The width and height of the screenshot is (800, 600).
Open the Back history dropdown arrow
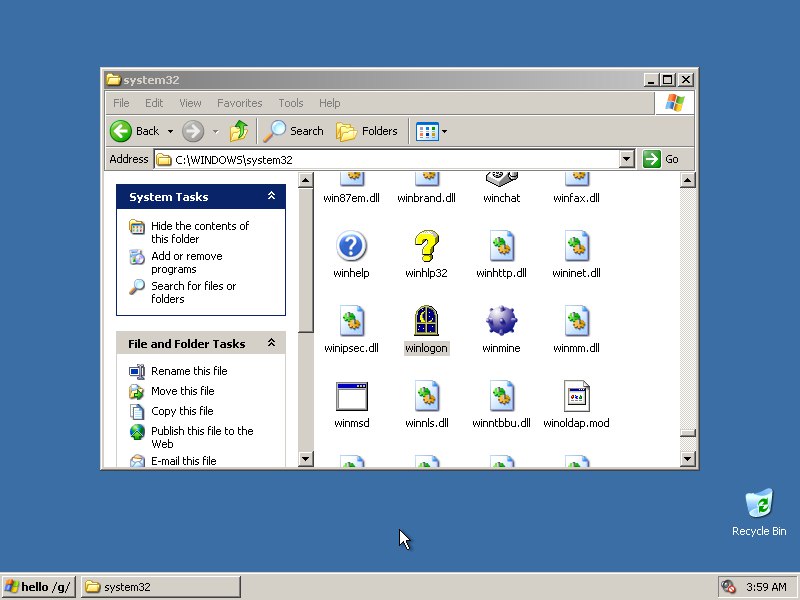click(170, 132)
